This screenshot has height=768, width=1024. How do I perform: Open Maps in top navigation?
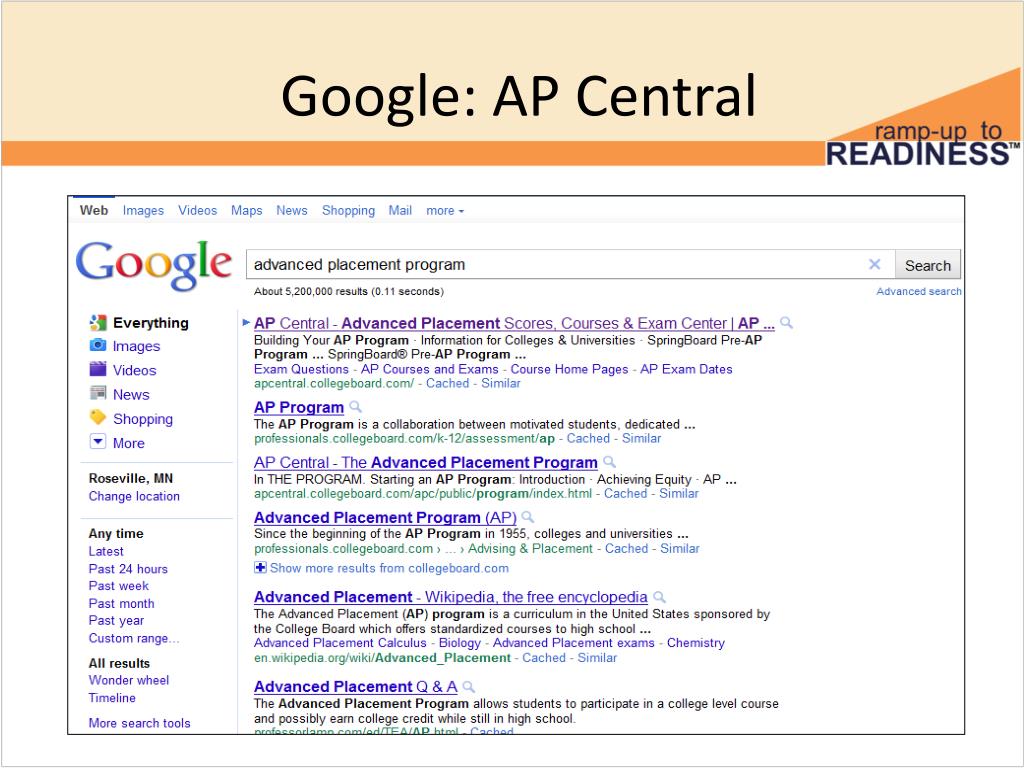pos(246,211)
